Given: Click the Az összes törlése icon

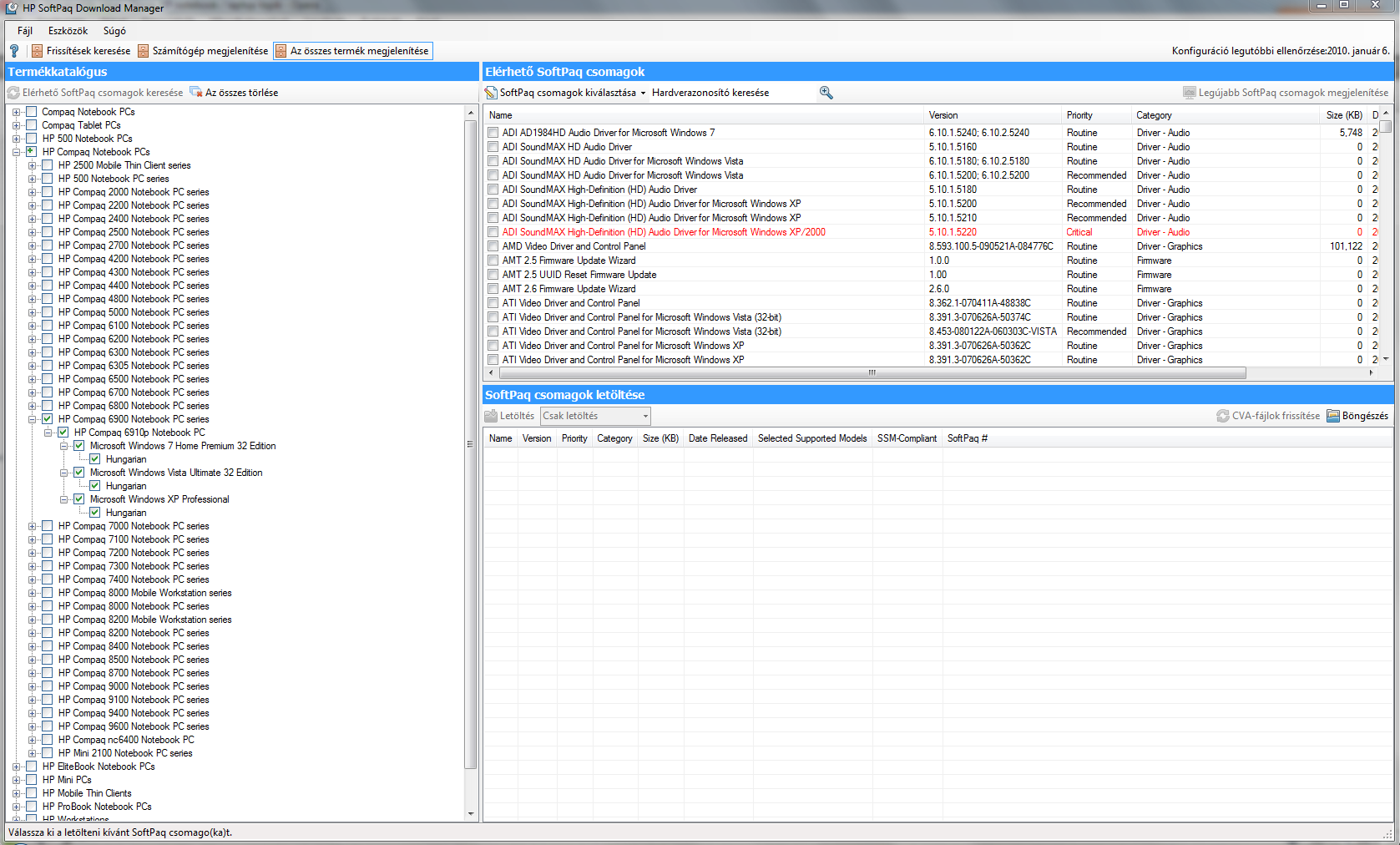Looking at the screenshot, I should tap(196, 92).
